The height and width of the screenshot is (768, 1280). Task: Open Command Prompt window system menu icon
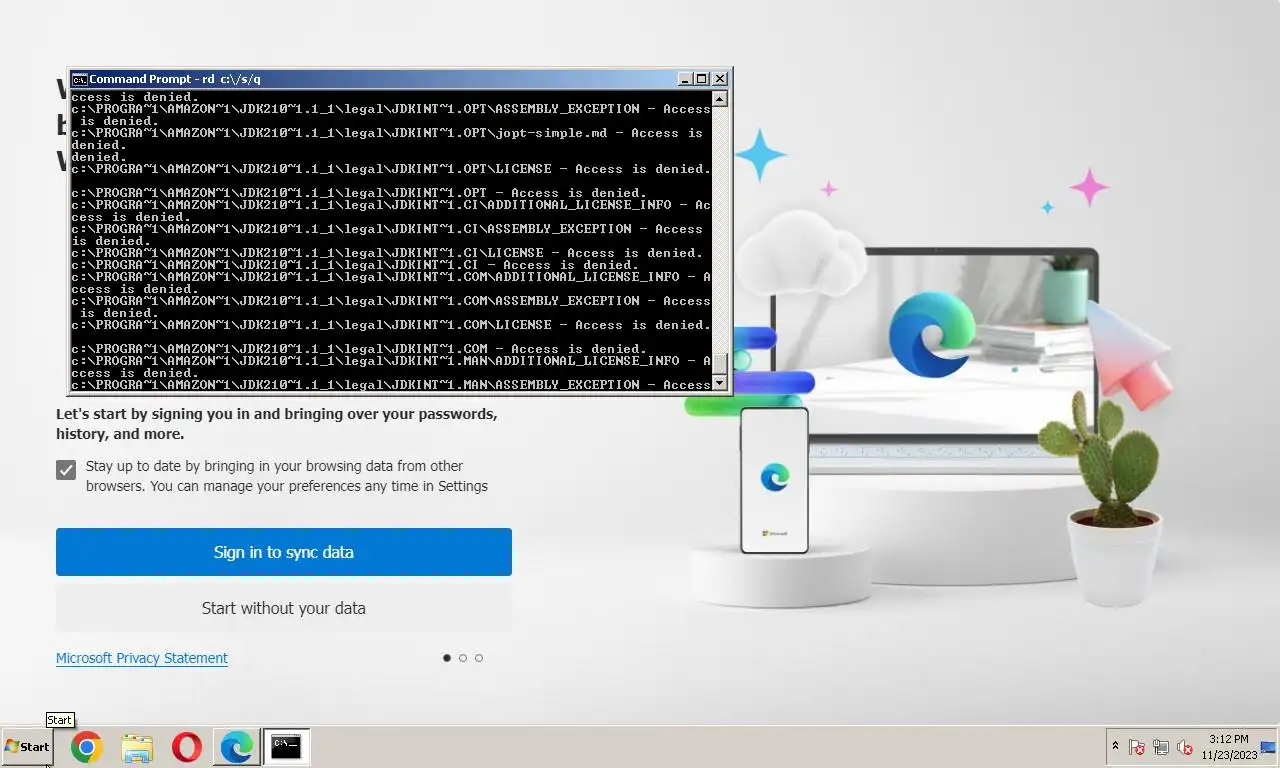coord(79,79)
